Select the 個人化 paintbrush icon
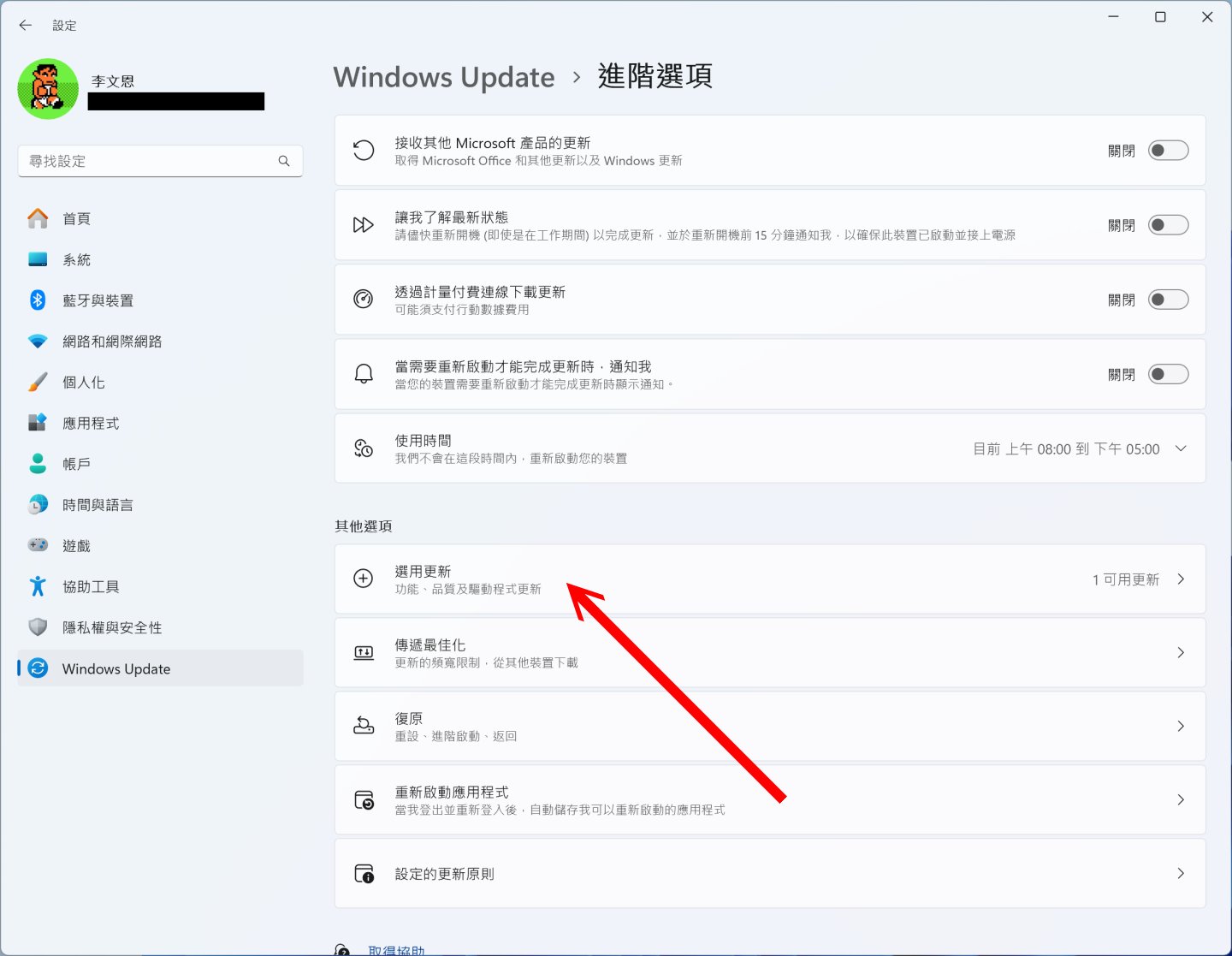Viewport: 1232px width, 956px height. point(38,382)
